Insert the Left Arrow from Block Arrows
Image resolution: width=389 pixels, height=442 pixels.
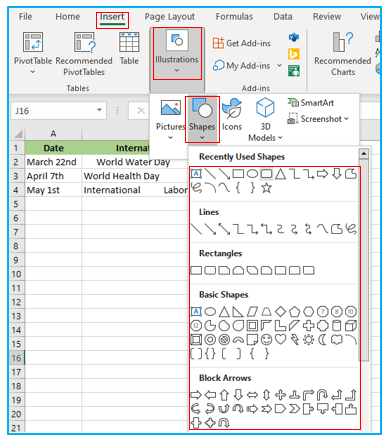(210, 395)
